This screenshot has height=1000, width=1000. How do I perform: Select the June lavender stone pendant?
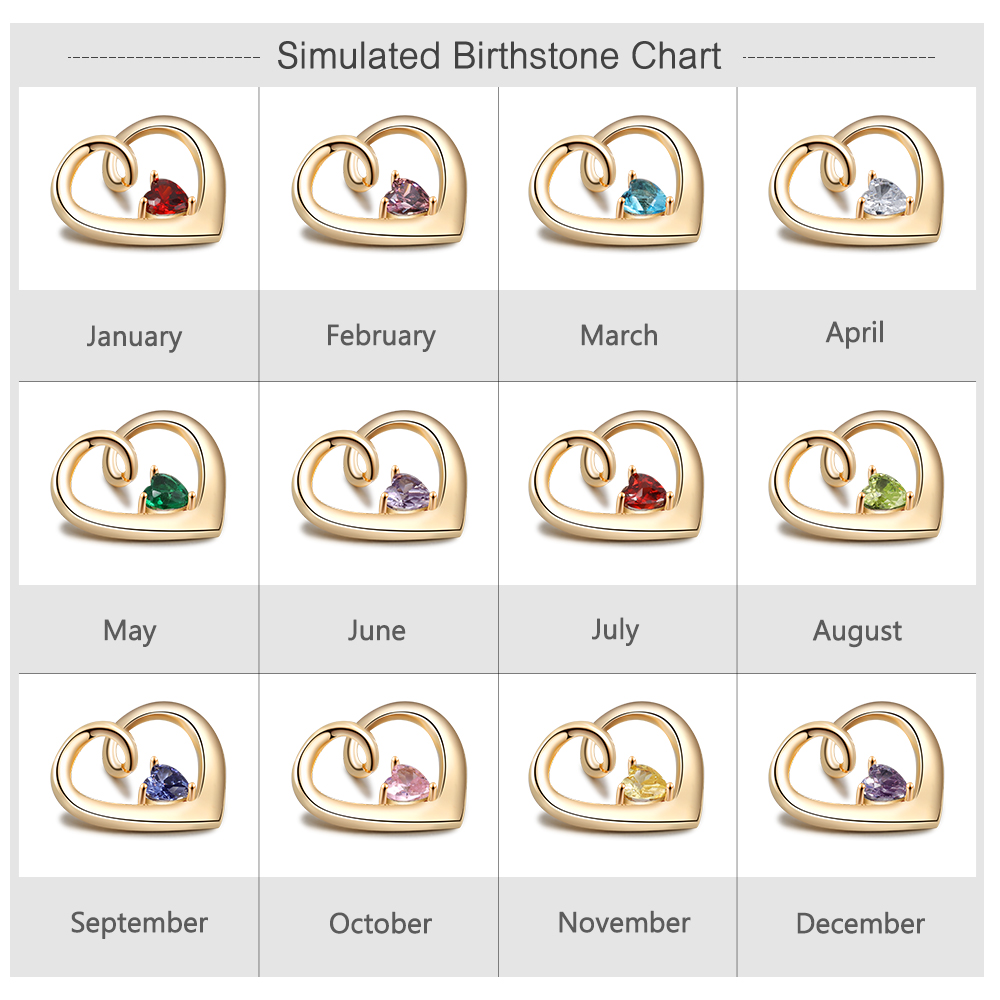379,475
